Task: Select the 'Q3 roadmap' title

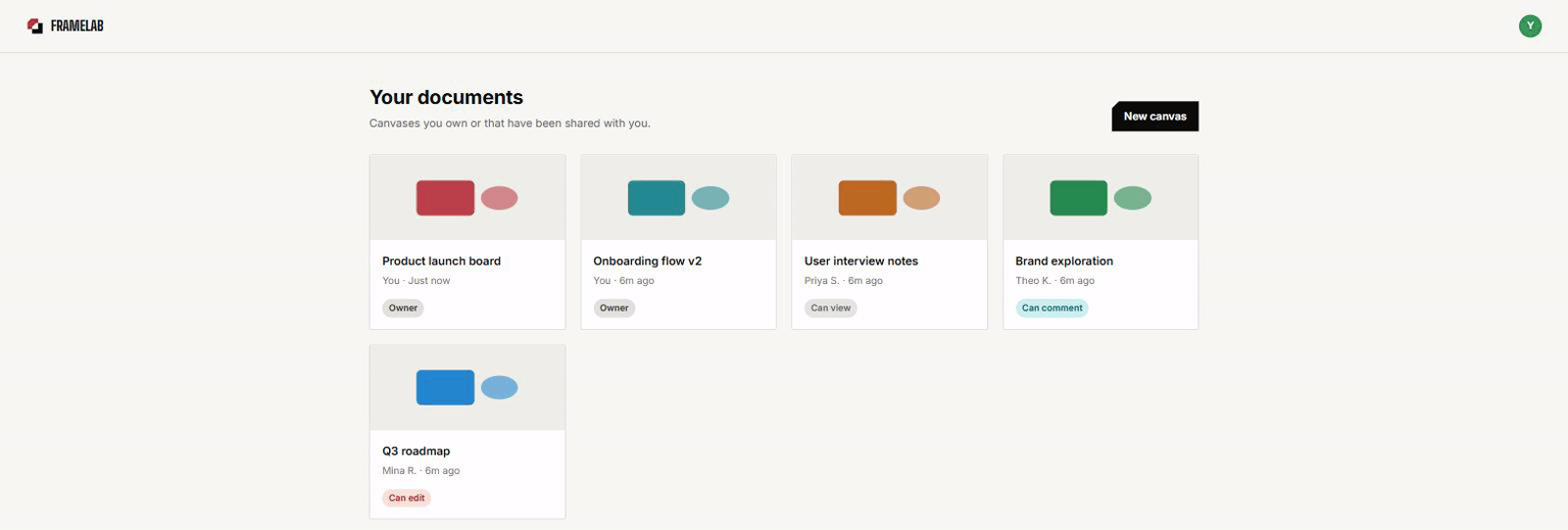Action: tap(416, 452)
